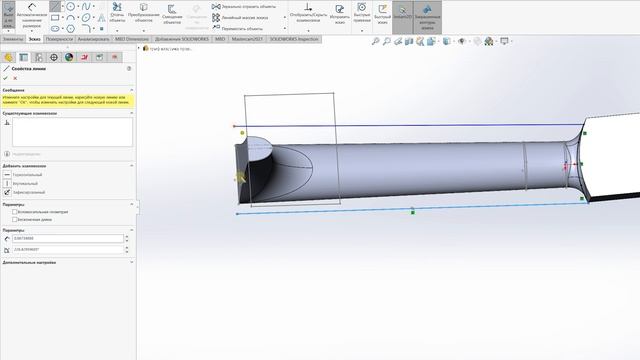This screenshot has width=640, height=360.
Task: Open the Spline tool dropdown arrow
Action: click(x=93, y=6)
